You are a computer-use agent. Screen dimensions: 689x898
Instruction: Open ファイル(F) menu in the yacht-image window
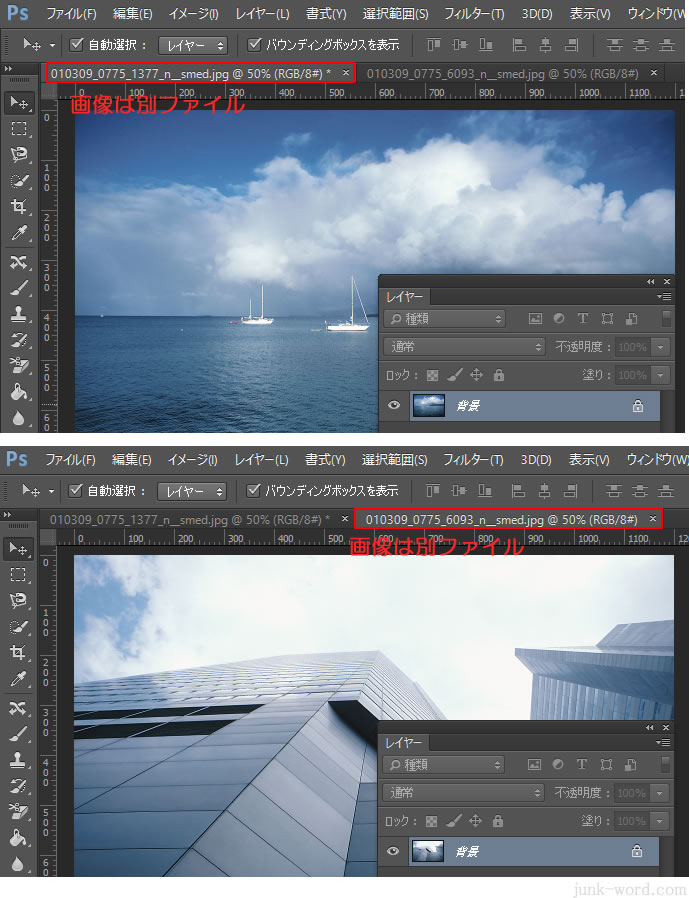tap(70, 13)
